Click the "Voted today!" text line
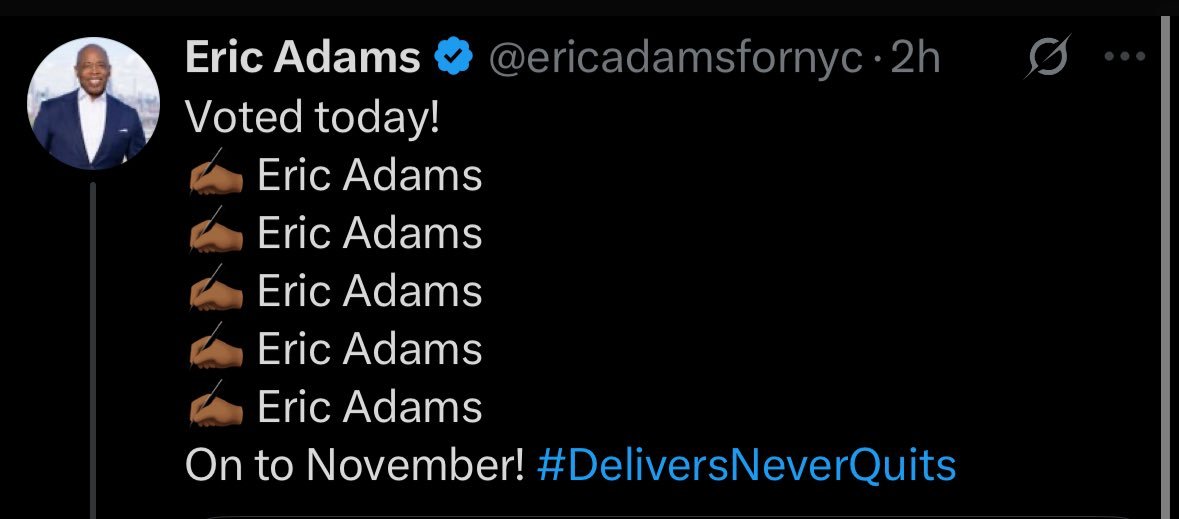This screenshot has height=519, width=1179. tap(312, 118)
